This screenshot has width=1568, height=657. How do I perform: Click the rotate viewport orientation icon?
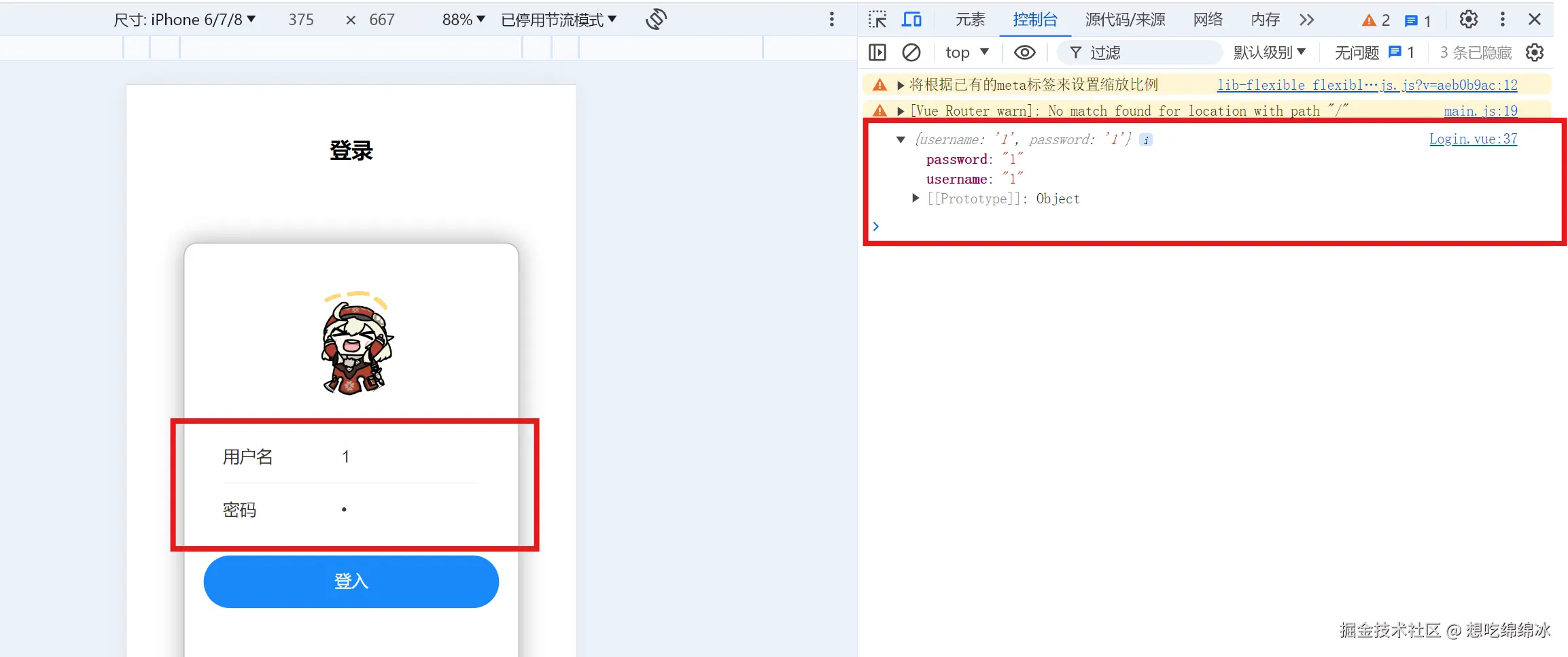(x=655, y=19)
